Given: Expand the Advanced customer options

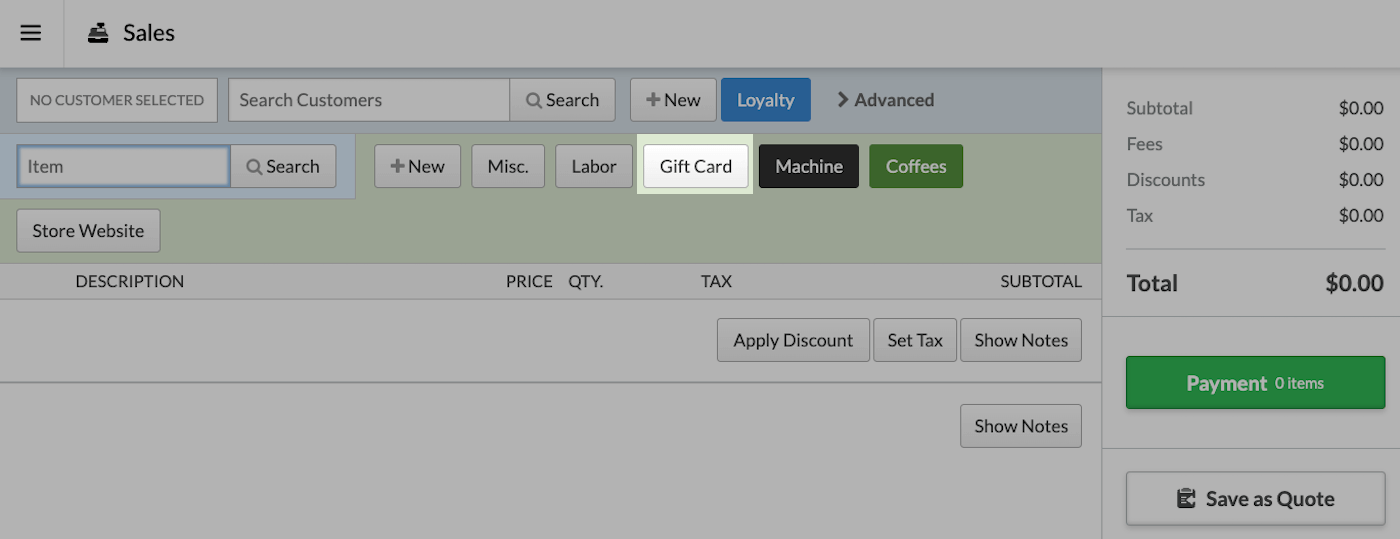Looking at the screenshot, I should click(x=885, y=100).
